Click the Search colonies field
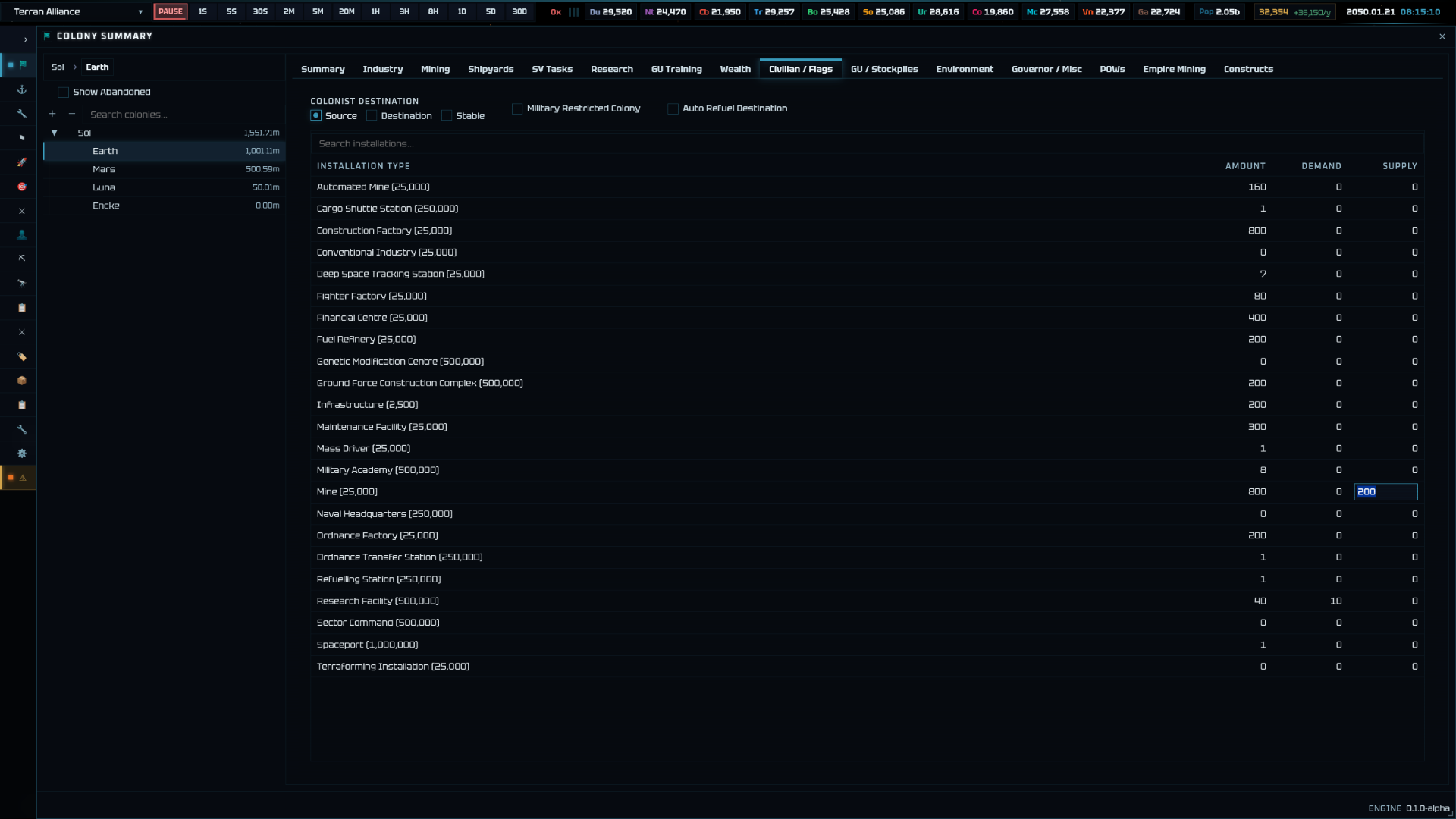Screen dimensions: 1456x819 tap(184, 115)
